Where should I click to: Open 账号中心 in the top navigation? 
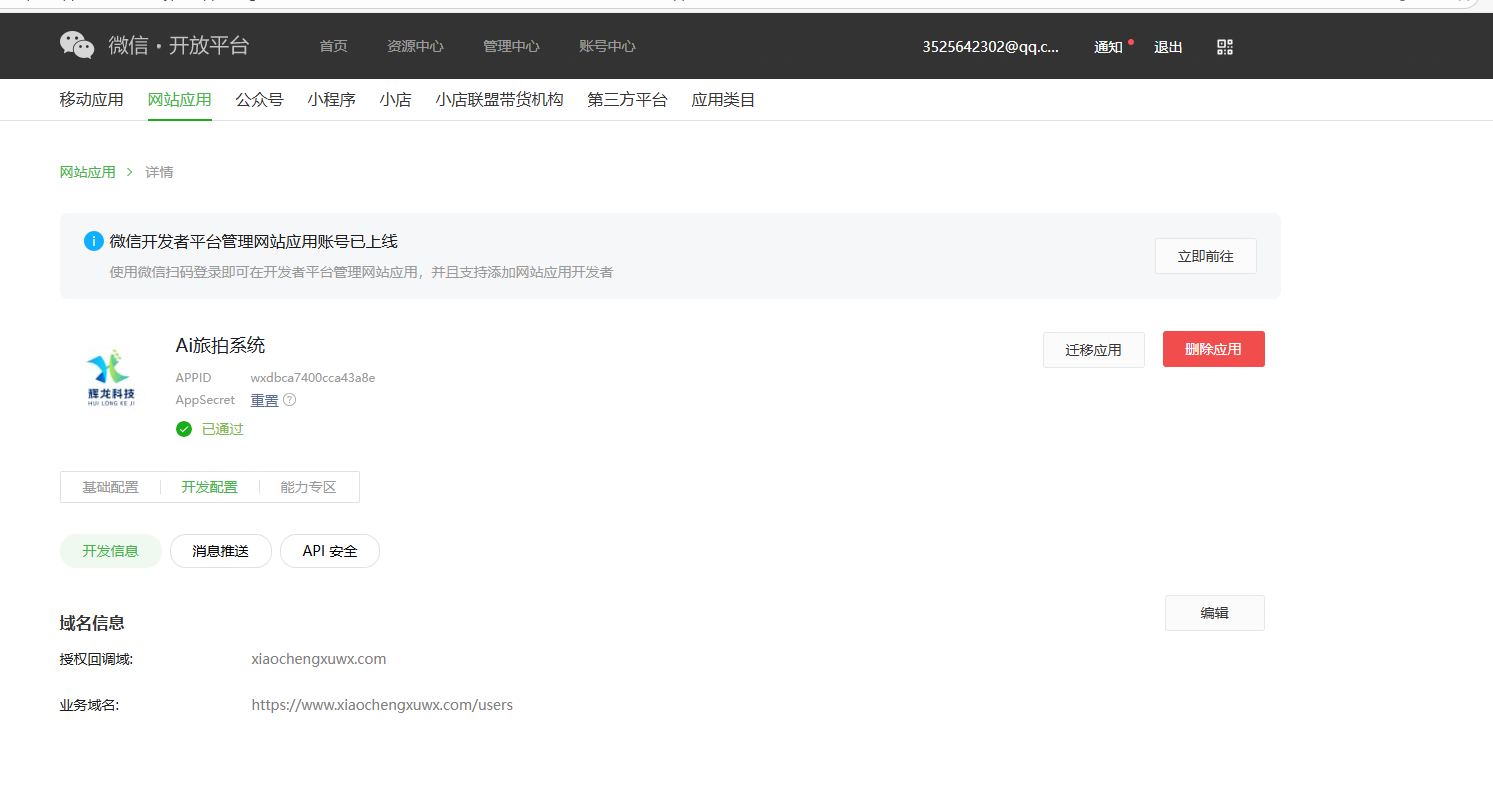607,46
